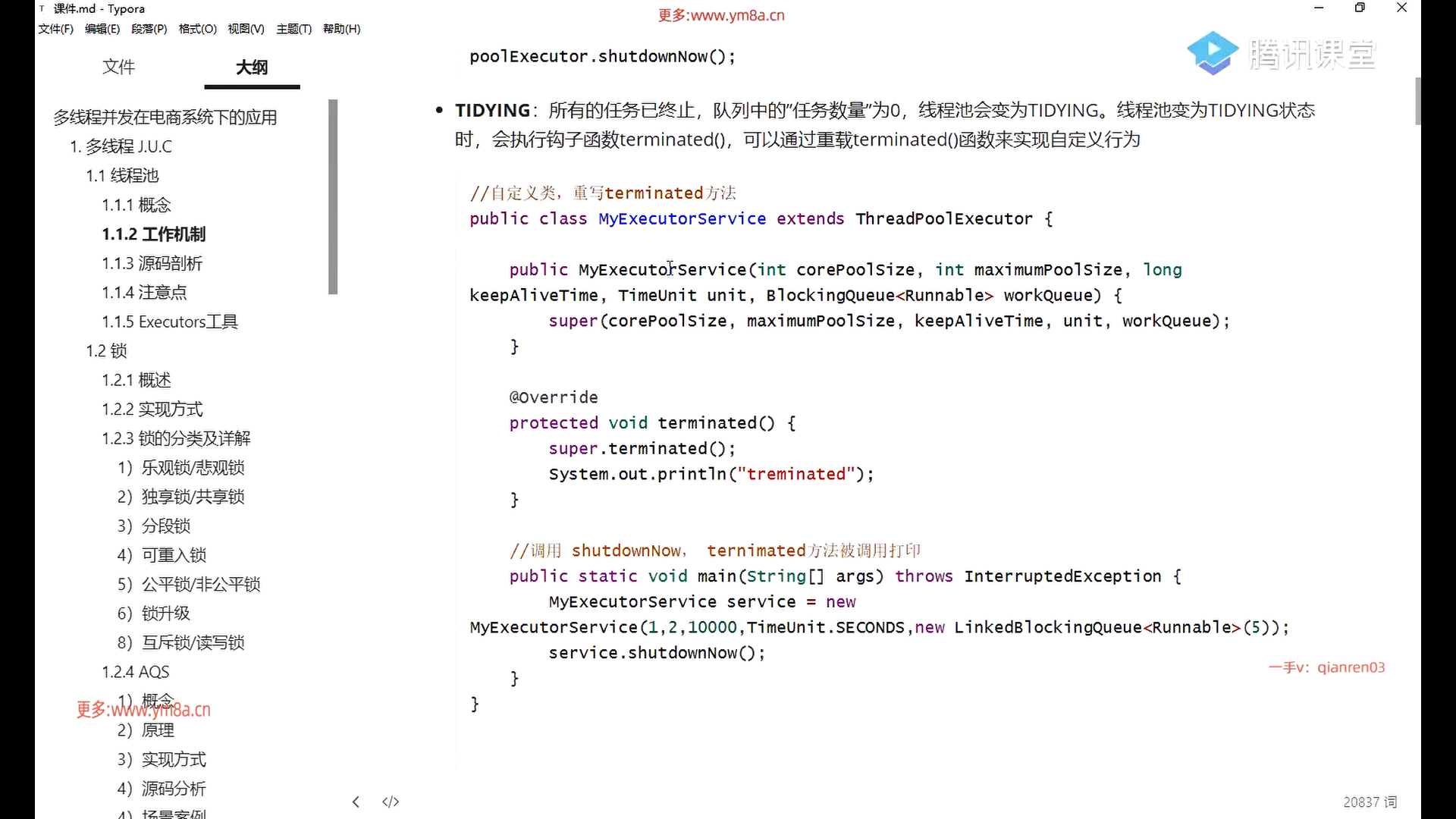
Task: Switch to the 大纲 outline tab
Action: tap(251, 67)
